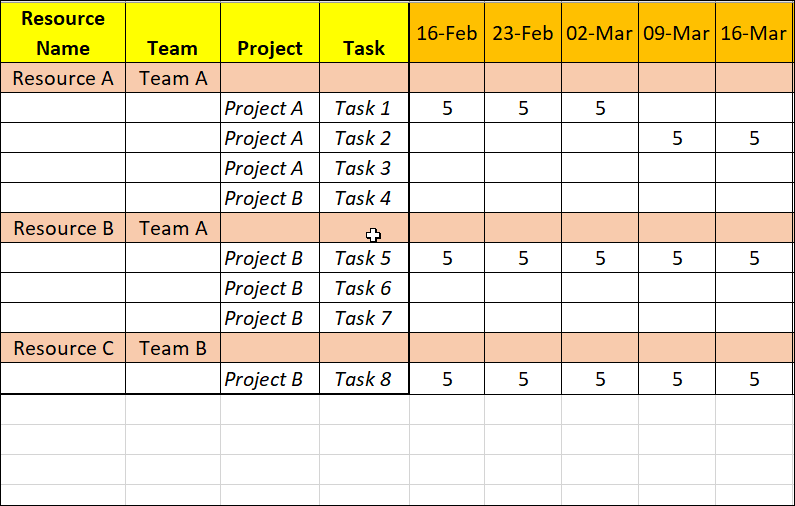Click the 09-Mar date header cell
The image size is (795, 506).
(x=677, y=33)
